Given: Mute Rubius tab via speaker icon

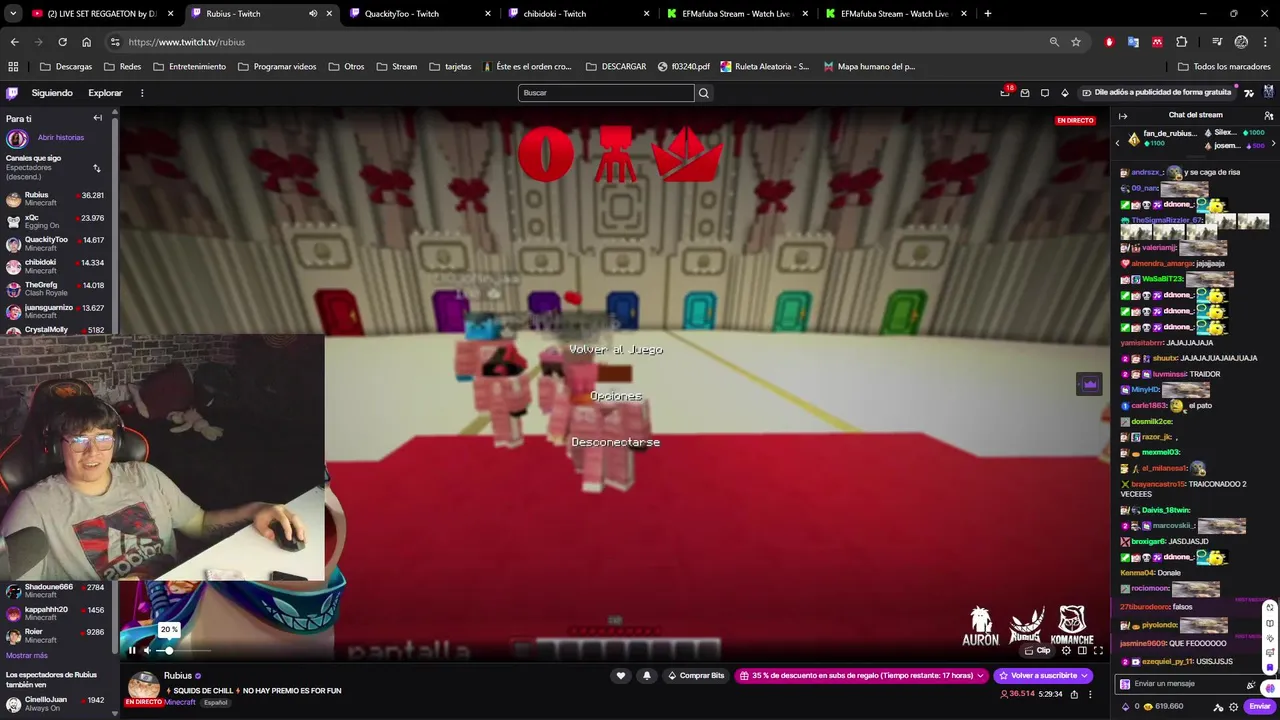Looking at the screenshot, I should (x=313, y=14).
